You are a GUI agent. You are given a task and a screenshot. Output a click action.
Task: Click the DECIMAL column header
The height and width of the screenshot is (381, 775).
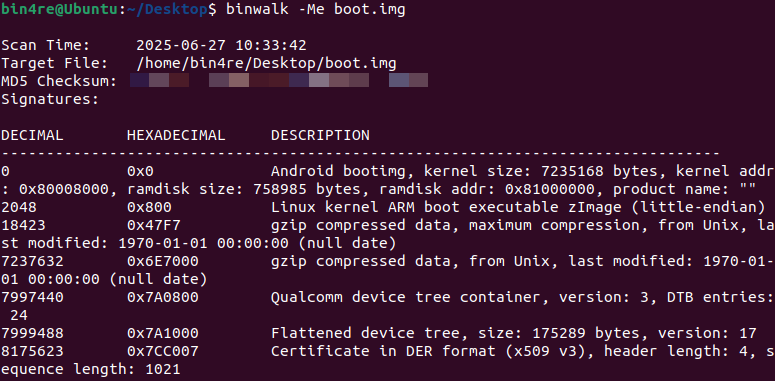point(32,135)
